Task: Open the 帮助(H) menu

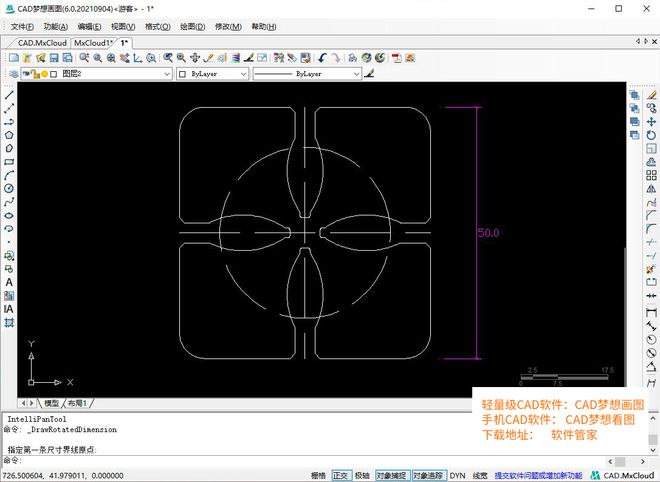Action: 263,27
